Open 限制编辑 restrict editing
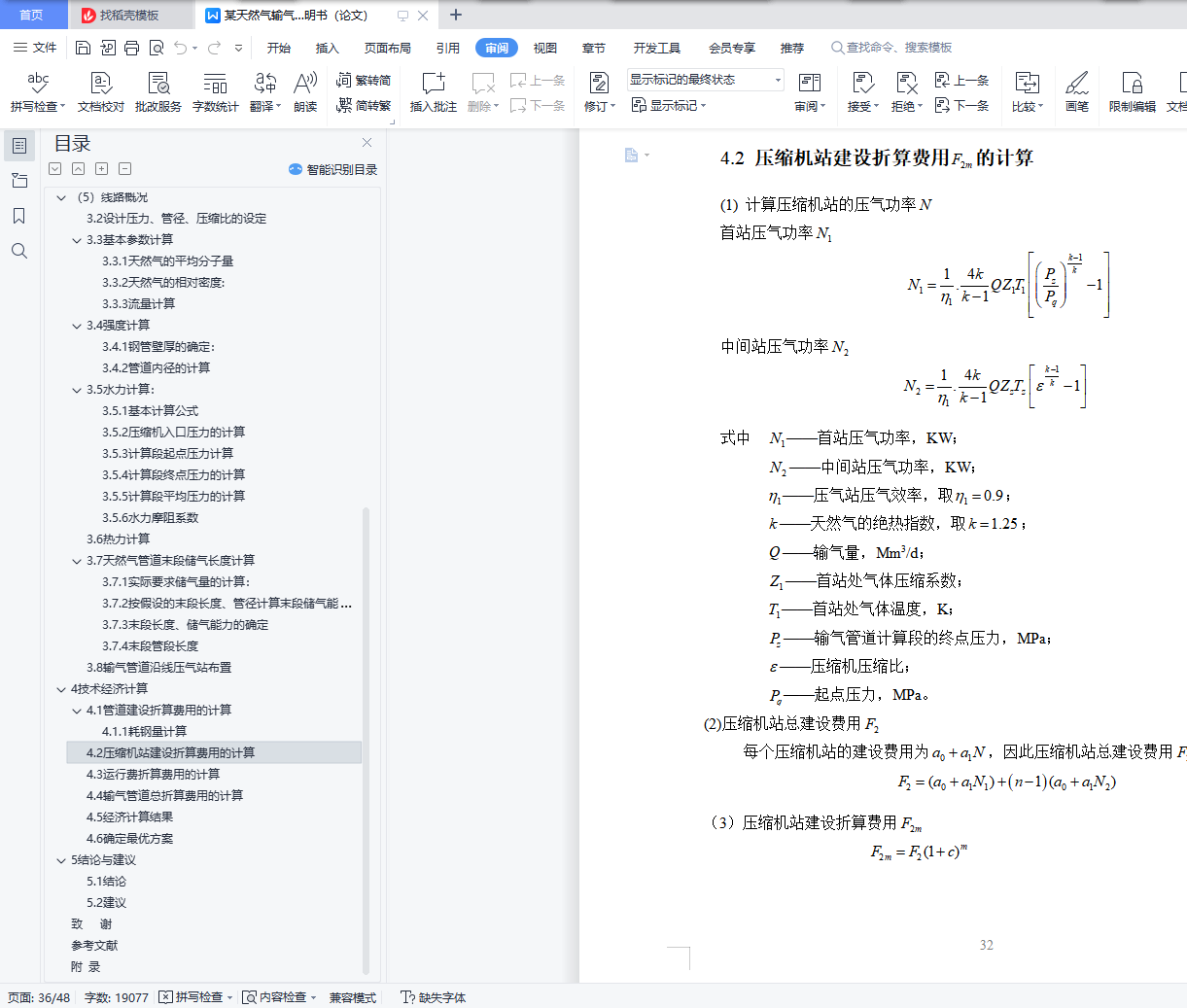This screenshot has width=1187, height=1008. coord(1133,92)
